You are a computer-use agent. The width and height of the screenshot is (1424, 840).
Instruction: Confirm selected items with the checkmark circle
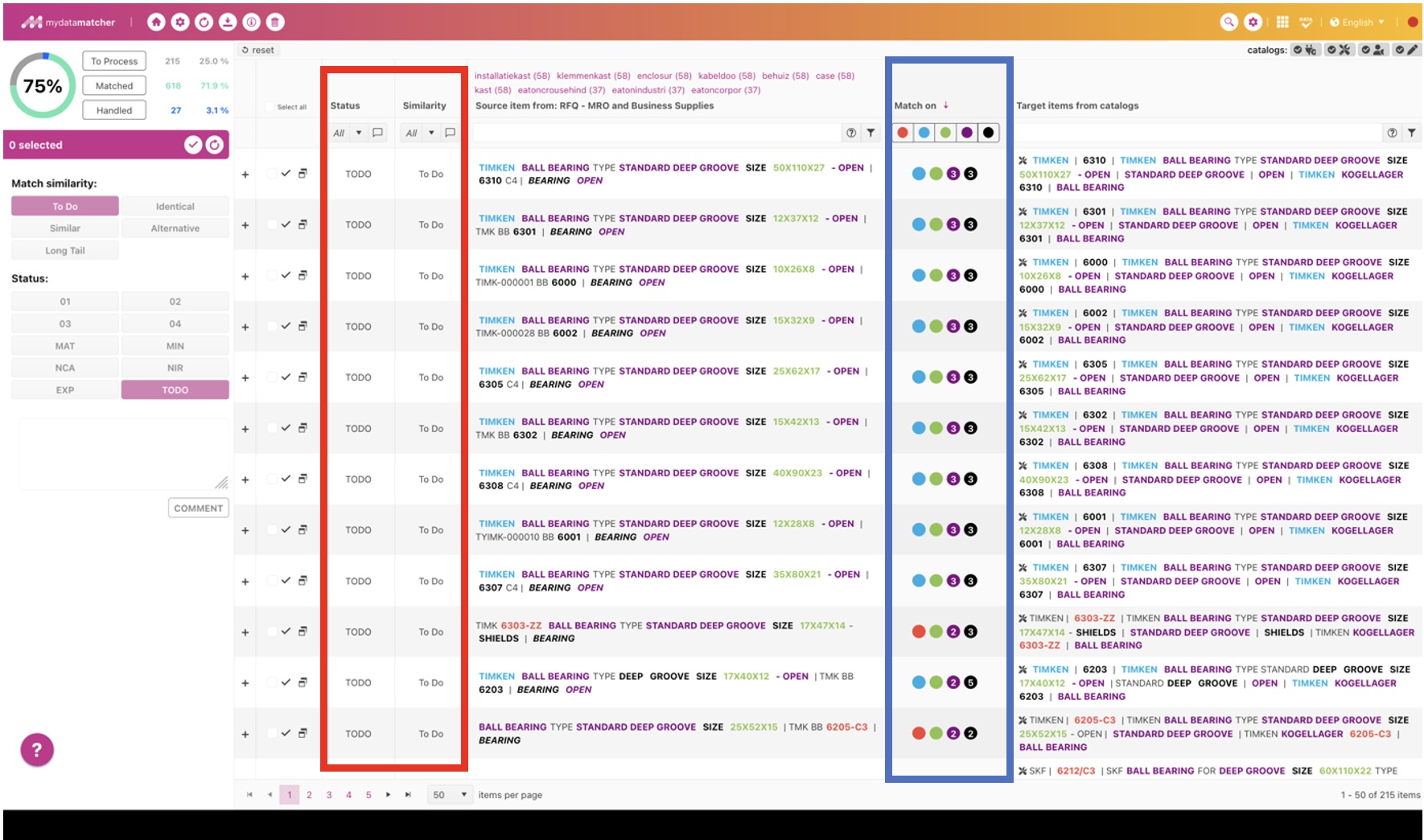(193, 145)
